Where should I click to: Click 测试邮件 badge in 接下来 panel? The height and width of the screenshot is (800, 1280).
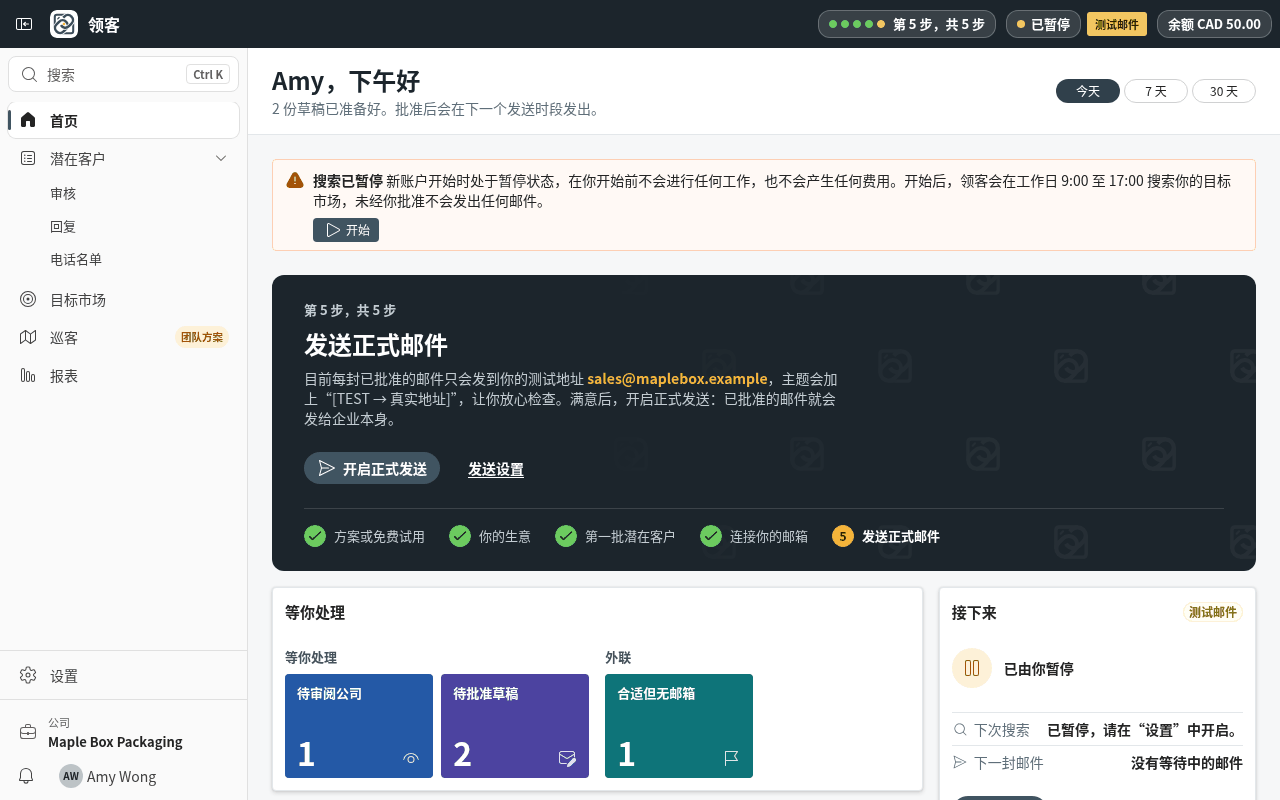click(x=1213, y=612)
